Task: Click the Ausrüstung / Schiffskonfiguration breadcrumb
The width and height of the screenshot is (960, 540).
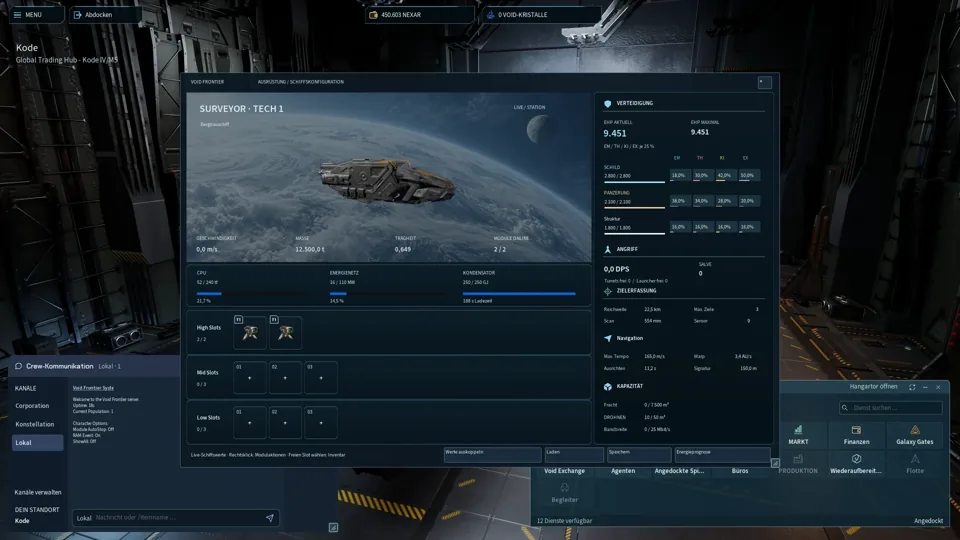Action: click(x=301, y=82)
